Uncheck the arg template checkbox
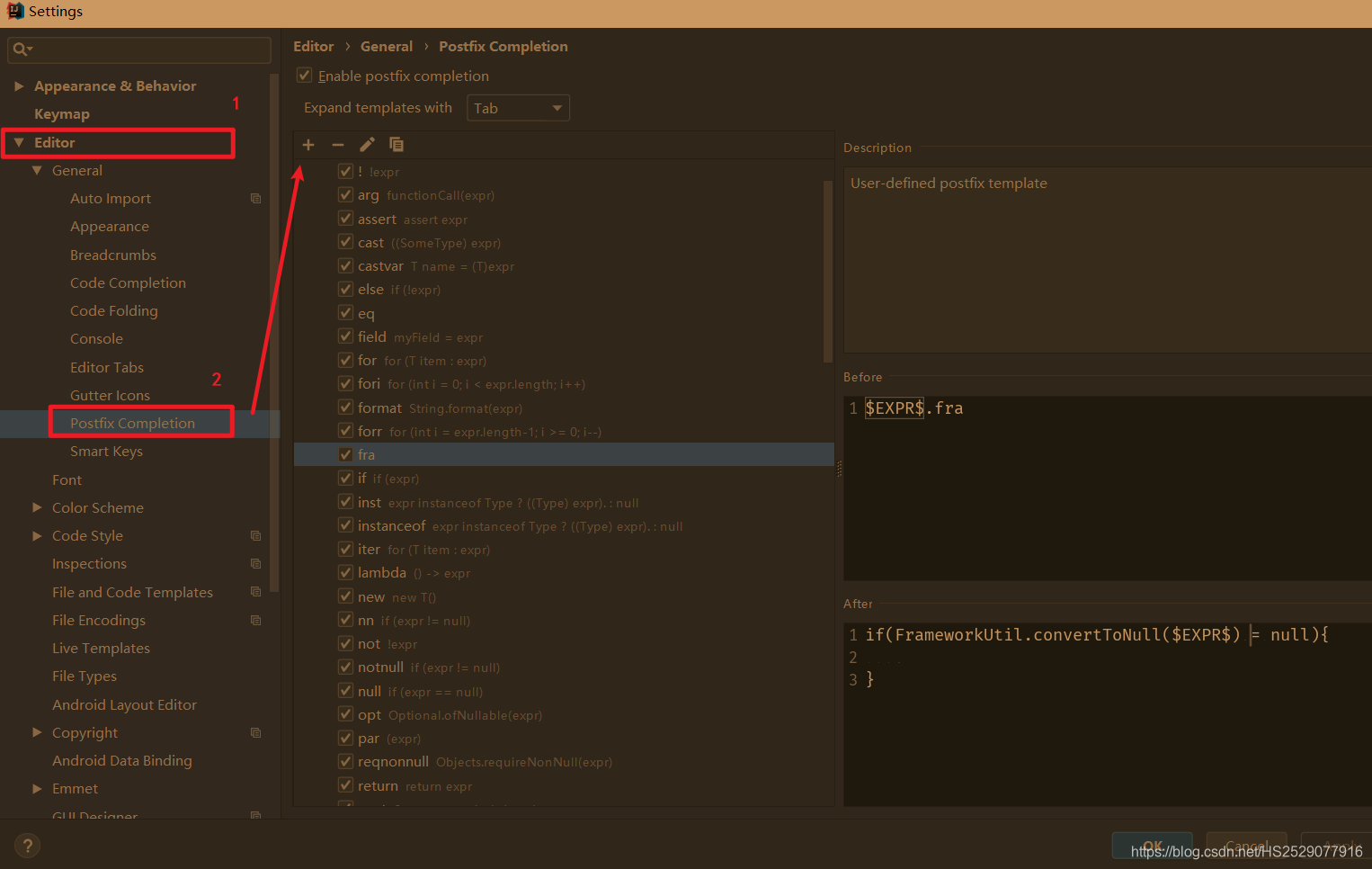Screen dimensions: 1372x869 coord(345,194)
